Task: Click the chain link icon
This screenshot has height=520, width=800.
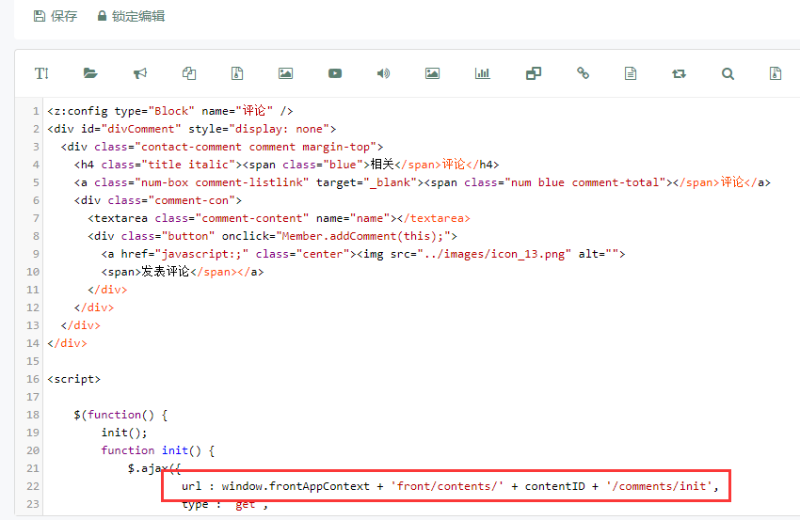Action: (x=583, y=73)
